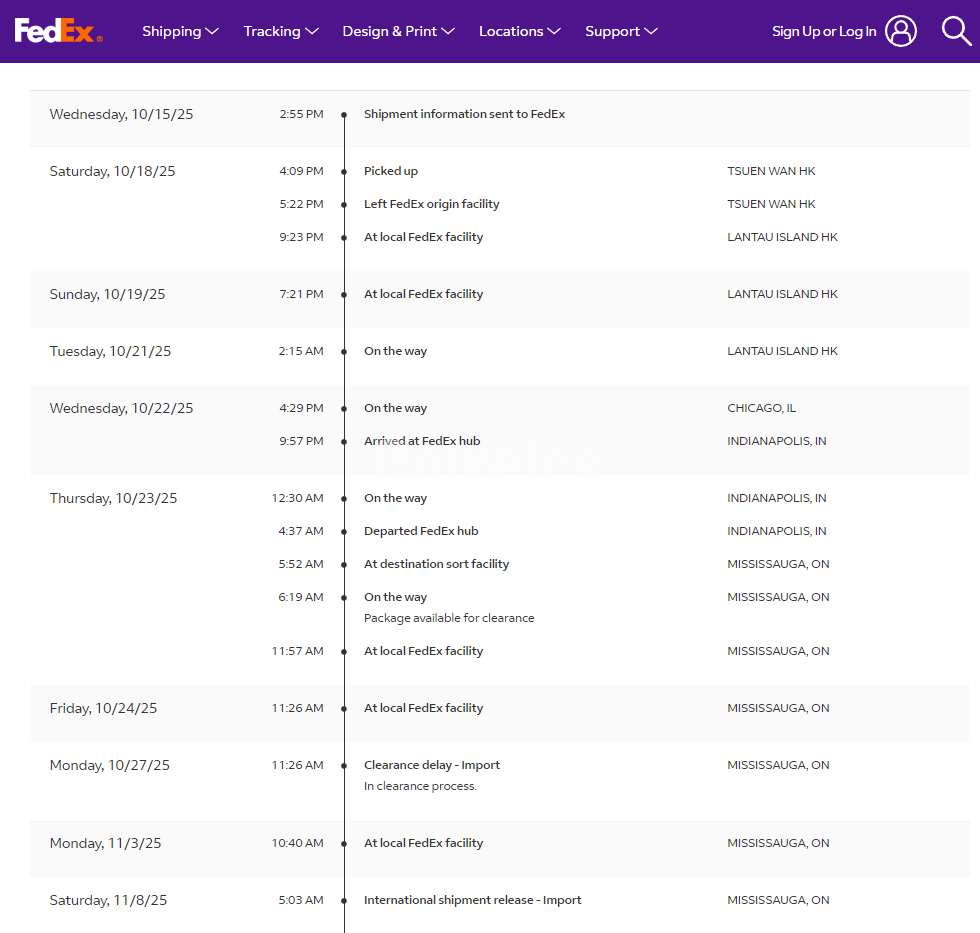The height and width of the screenshot is (933, 980).
Task: Open search with the magnifier icon
Action: [956, 31]
